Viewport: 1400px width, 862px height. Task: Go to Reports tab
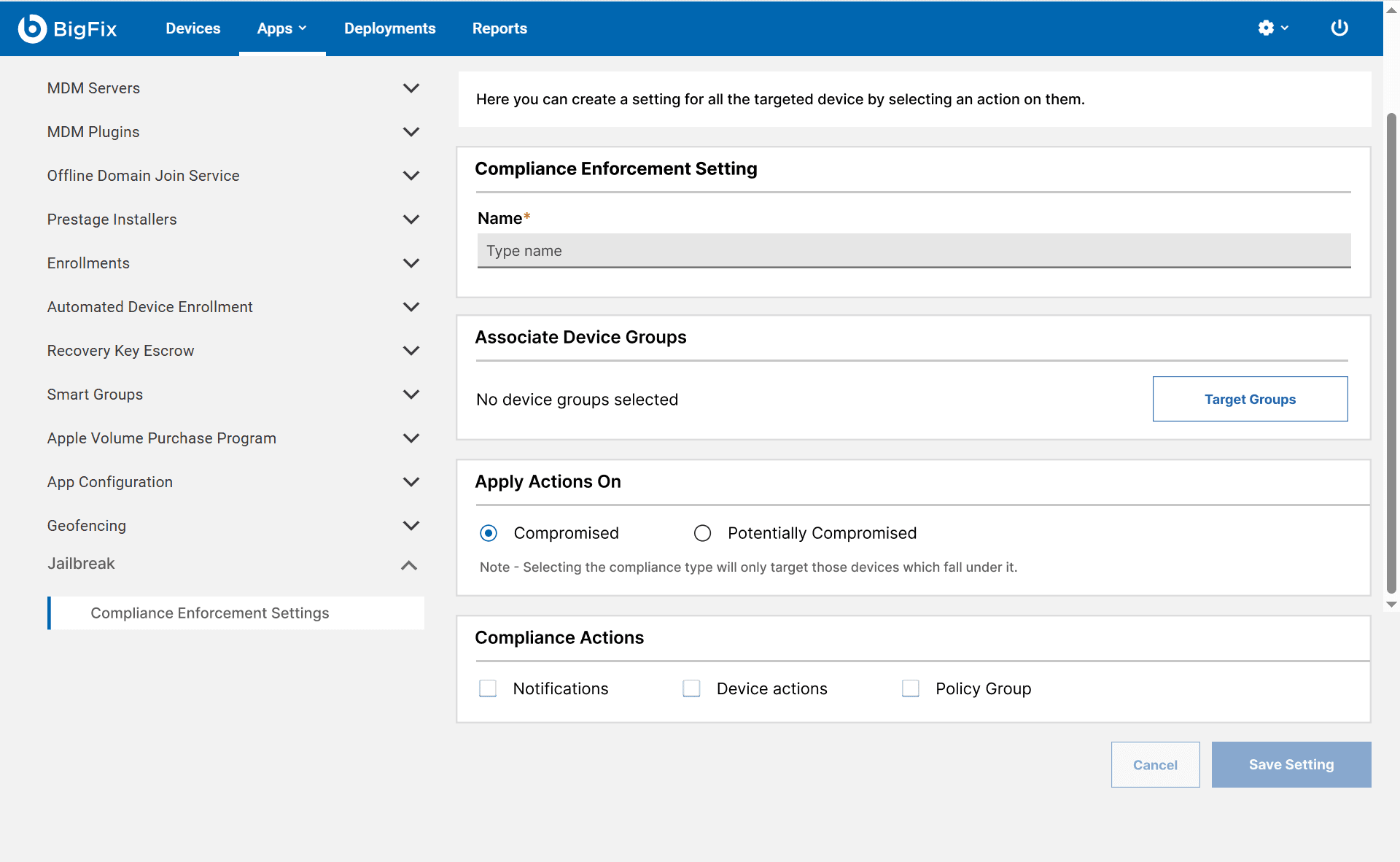(x=499, y=28)
